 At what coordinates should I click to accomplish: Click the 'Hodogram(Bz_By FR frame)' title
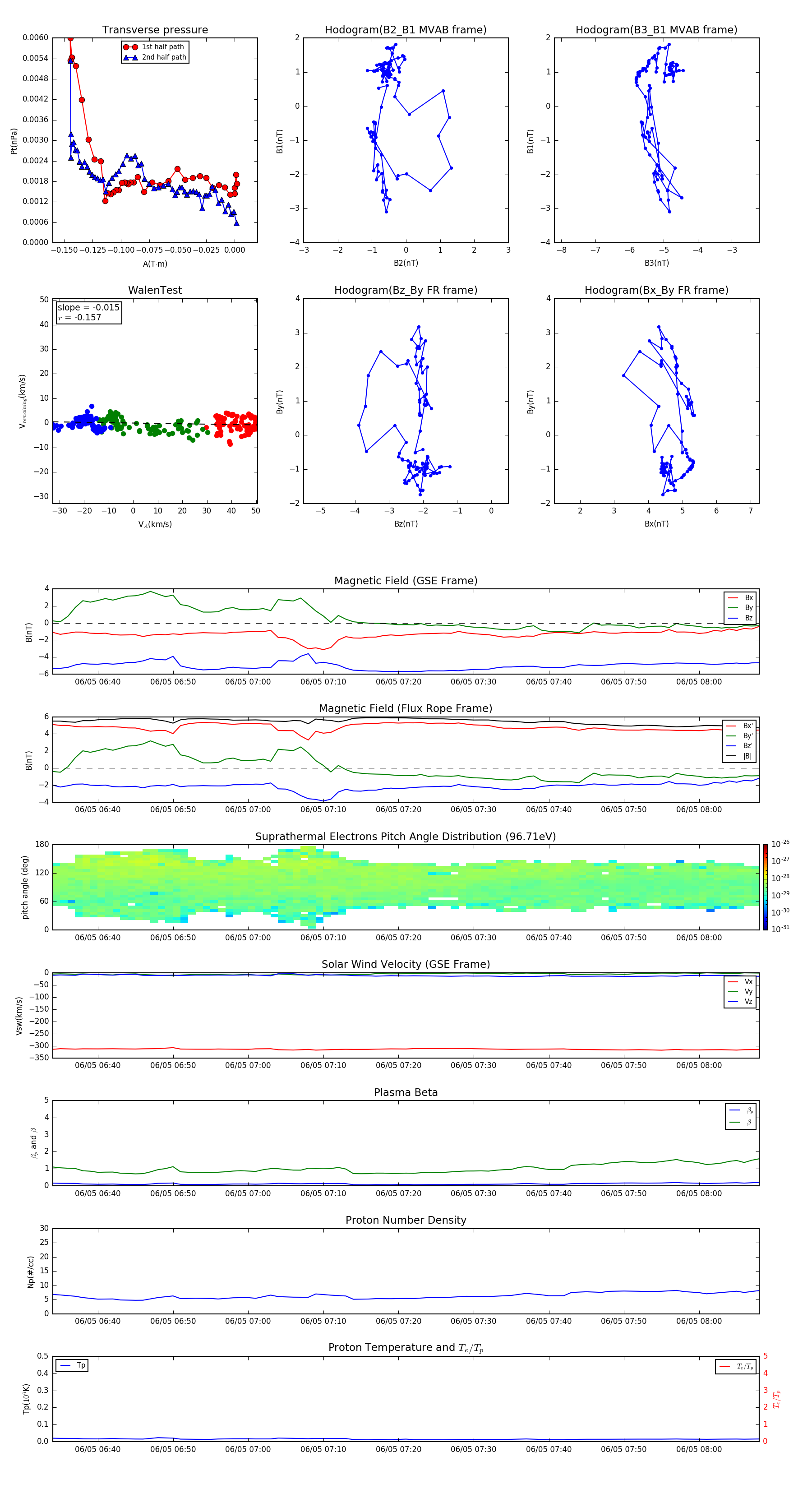406,290
